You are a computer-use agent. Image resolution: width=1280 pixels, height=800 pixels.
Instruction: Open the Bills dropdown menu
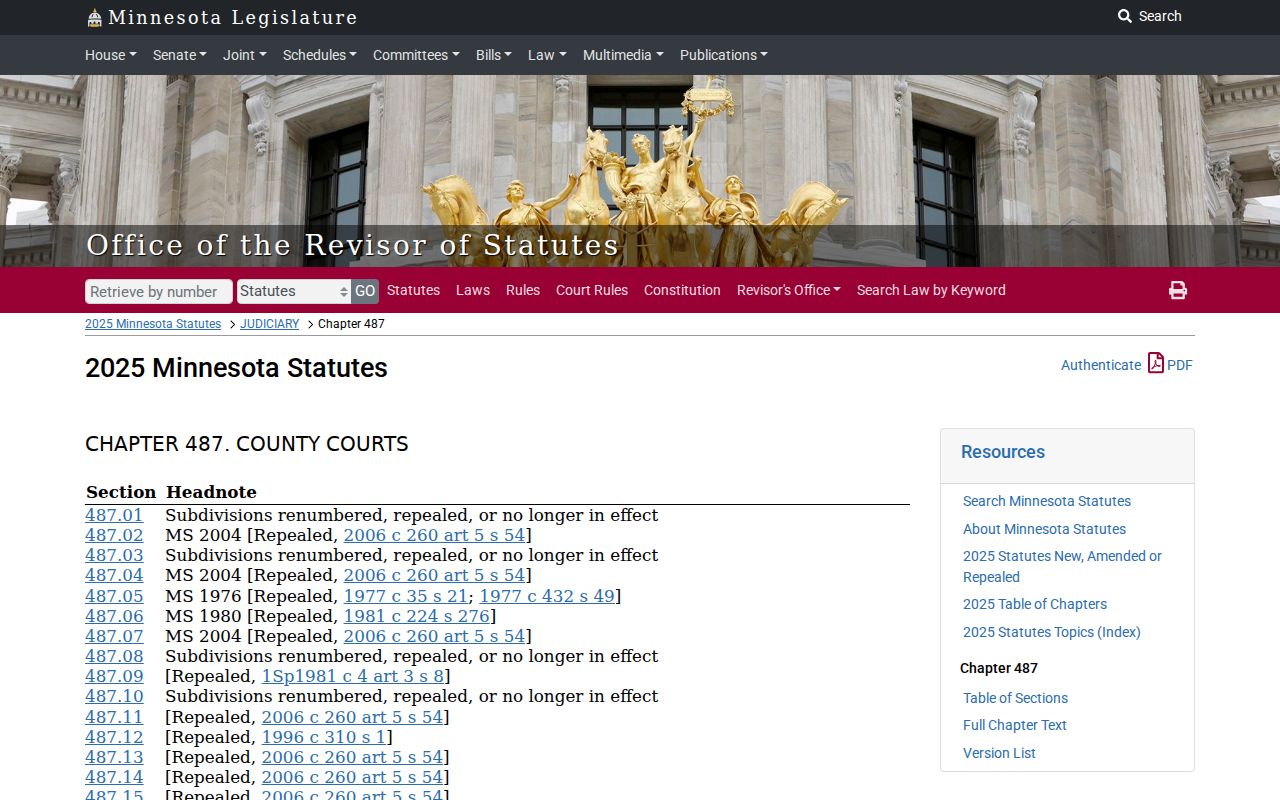(x=493, y=55)
